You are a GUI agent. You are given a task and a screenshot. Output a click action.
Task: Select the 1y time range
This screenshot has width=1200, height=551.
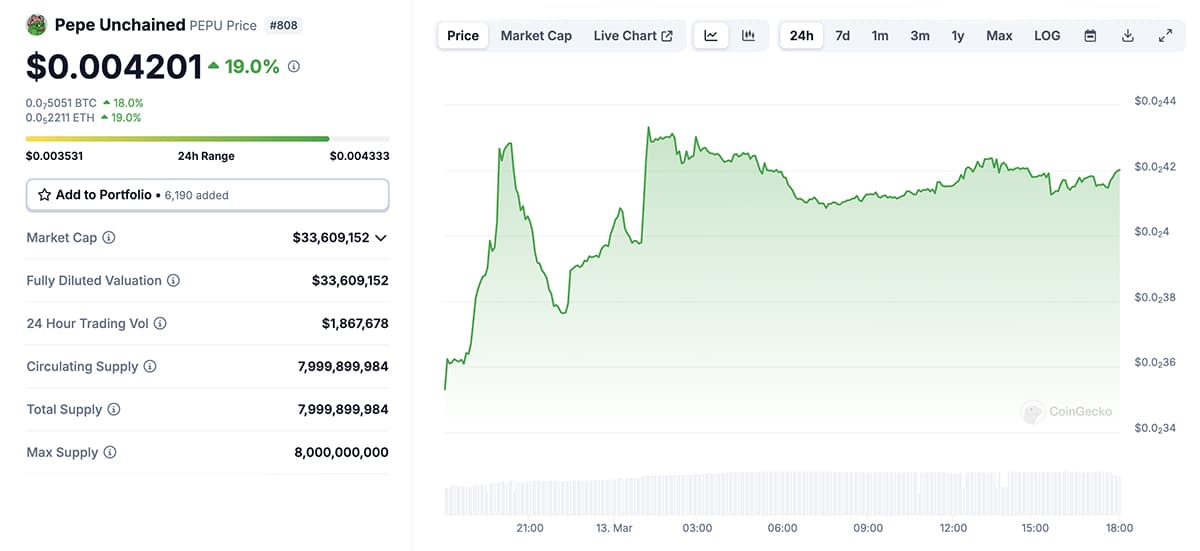pos(958,36)
